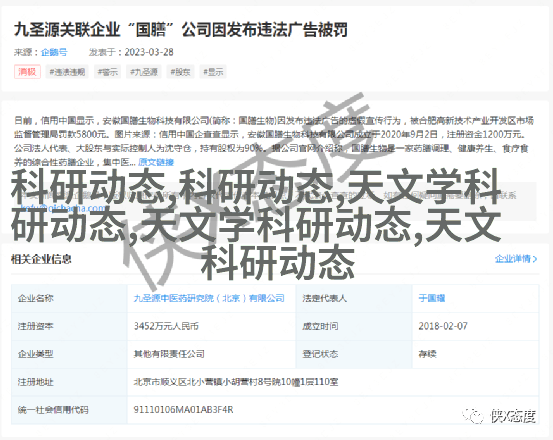Click the 存续 registration status value

(427, 354)
